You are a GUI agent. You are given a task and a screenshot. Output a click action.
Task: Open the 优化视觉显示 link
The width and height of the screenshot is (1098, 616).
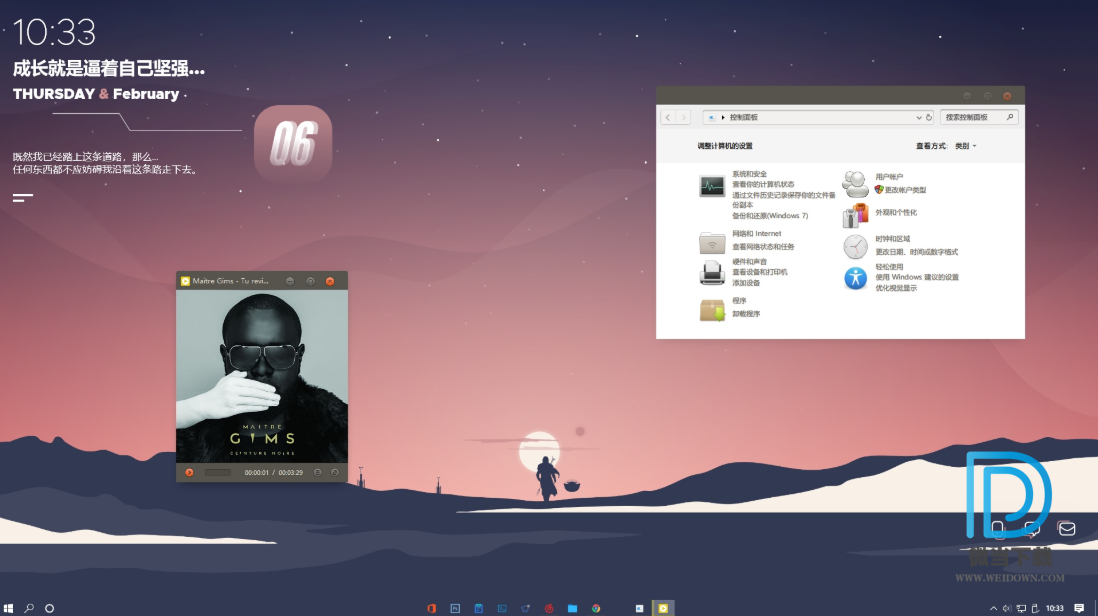point(896,288)
